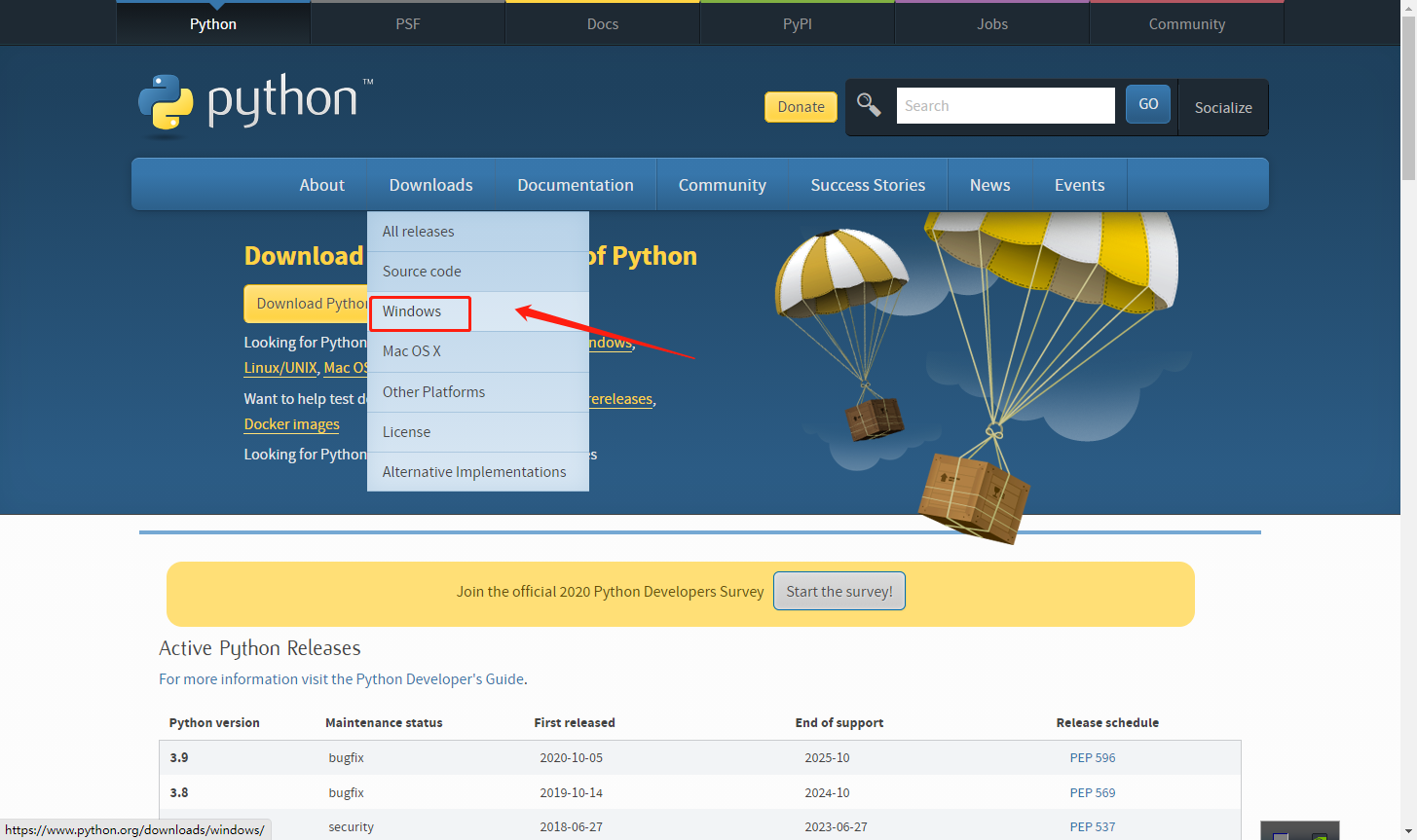The width and height of the screenshot is (1417, 840).
Task: Click the security maintenance status cell
Action: (352, 826)
